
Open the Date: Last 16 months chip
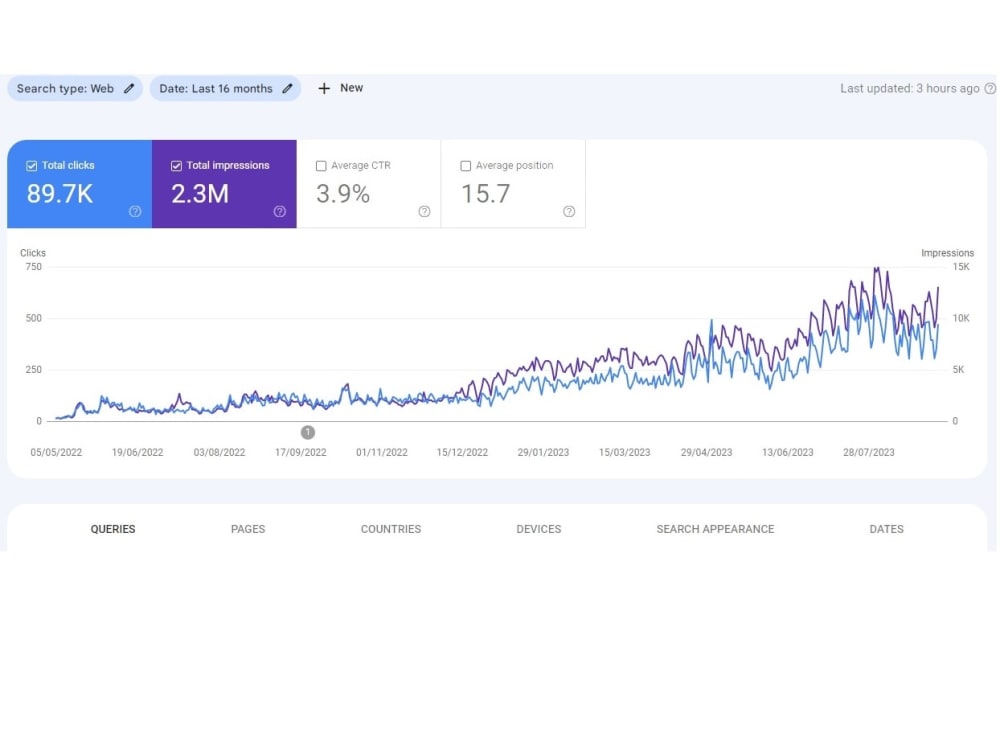click(x=226, y=89)
